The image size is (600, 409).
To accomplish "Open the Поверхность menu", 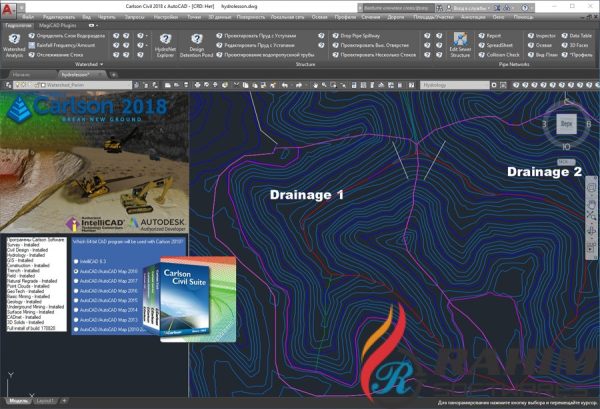I will click(251, 17).
